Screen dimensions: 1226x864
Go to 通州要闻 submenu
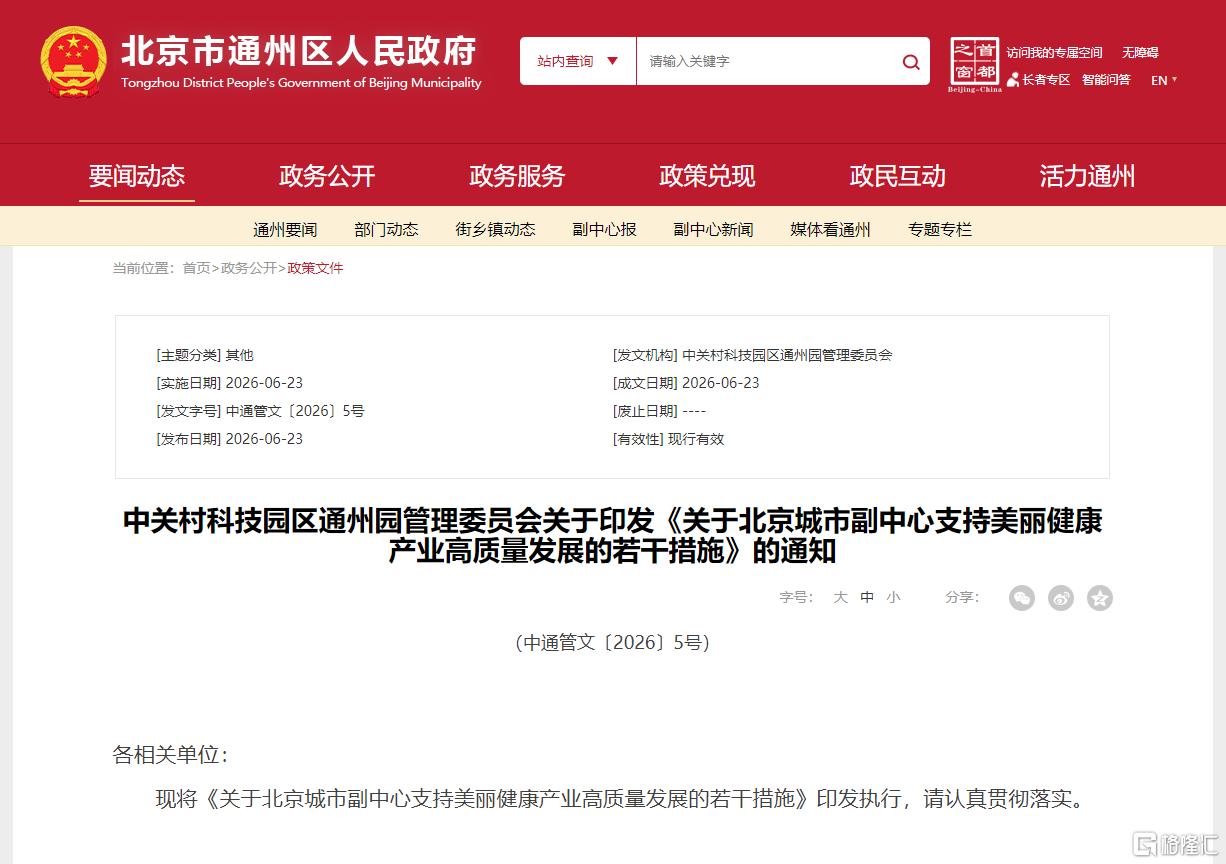pos(285,229)
